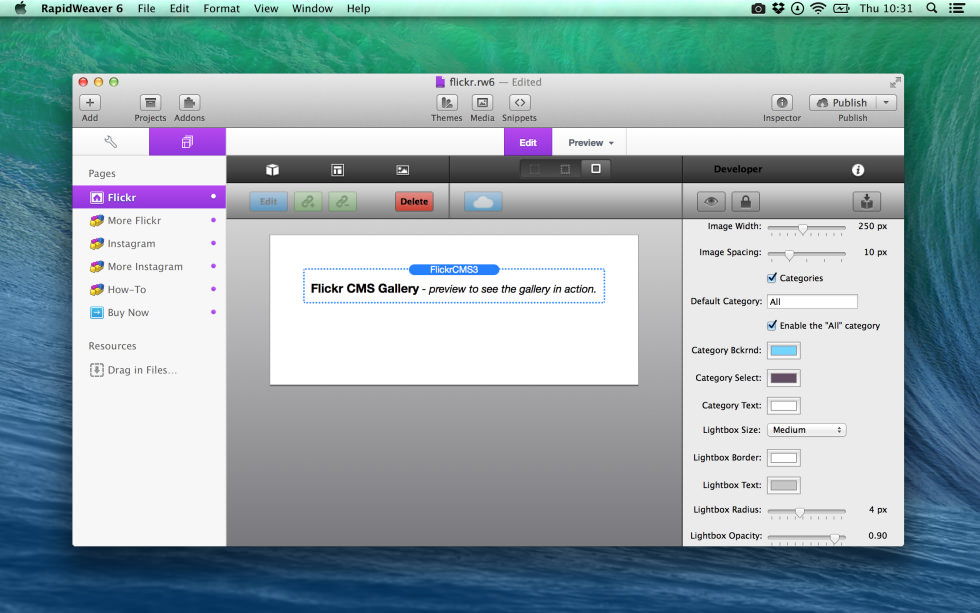
Task: Select the More Flickr page
Action: (x=149, y=220)
